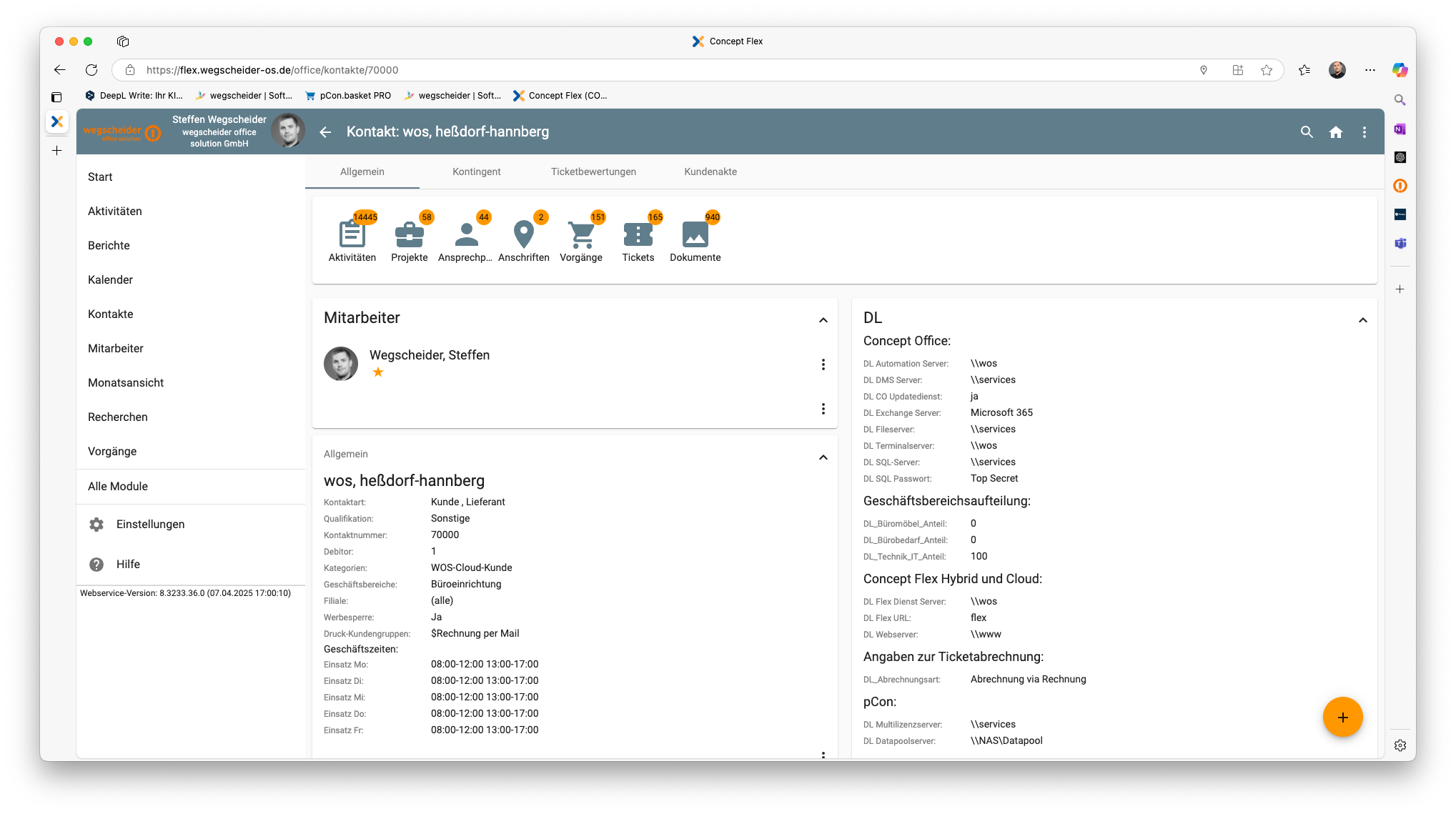Open Alle Module in the left navigation

click(x=191, y=487)
